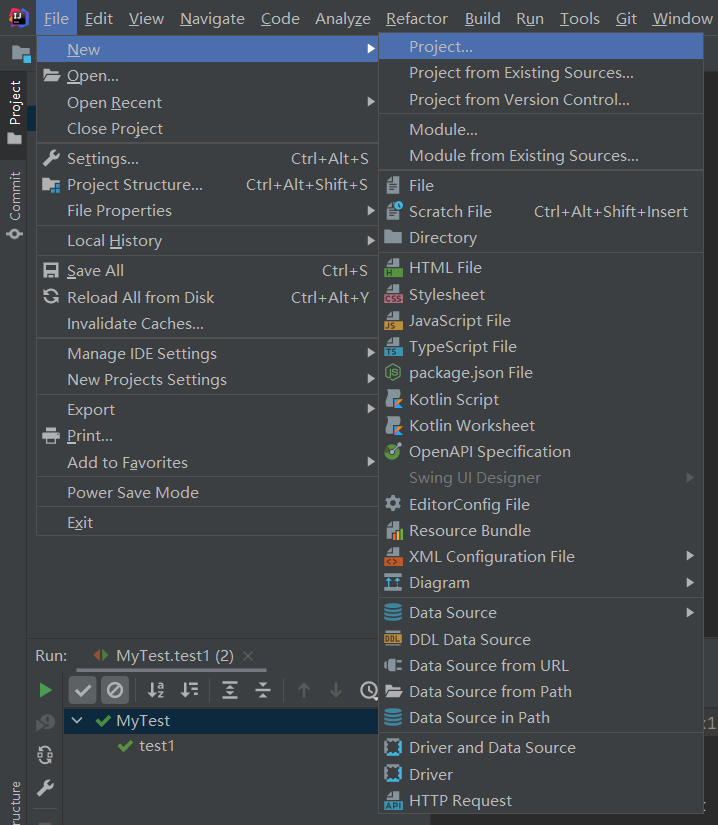Switch to the Commit tool window tab
Screen dimensions: 718x825
pyautogui.click(x=14, y=205)
